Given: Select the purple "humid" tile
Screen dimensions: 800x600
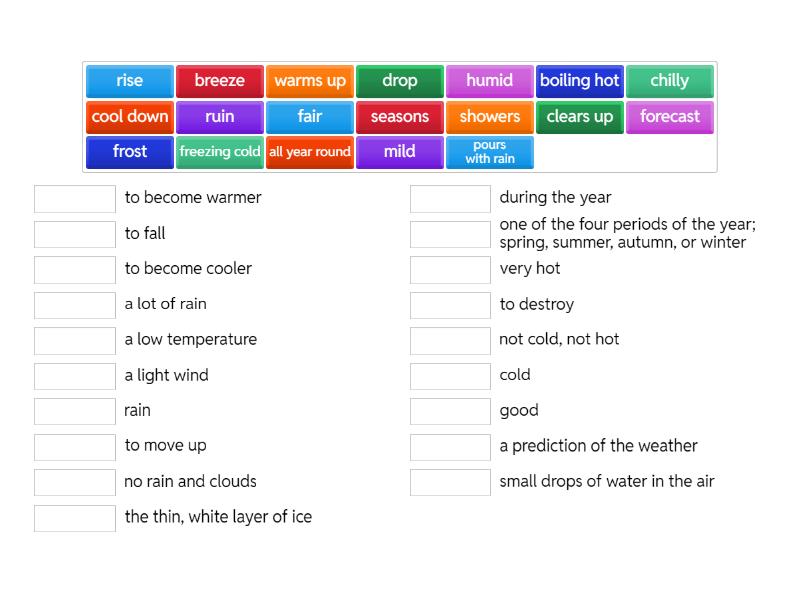Looking at the screenshot, I should point(490,81).
